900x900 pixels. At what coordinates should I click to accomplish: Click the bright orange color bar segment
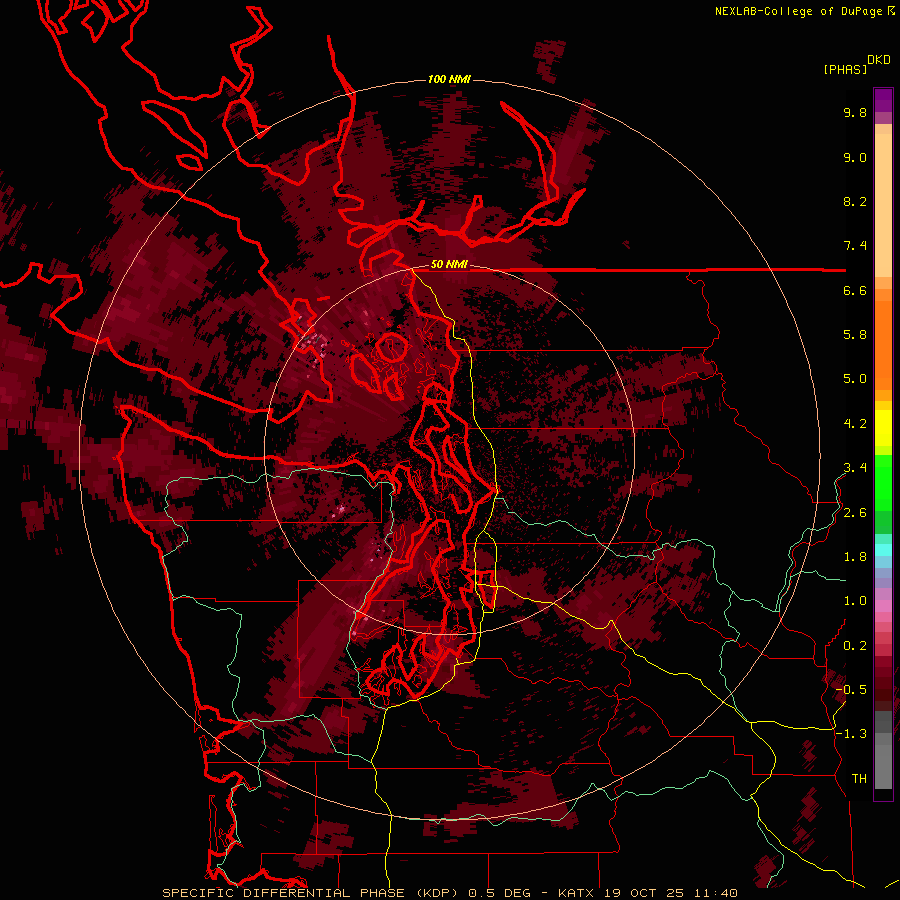[883, 344]
